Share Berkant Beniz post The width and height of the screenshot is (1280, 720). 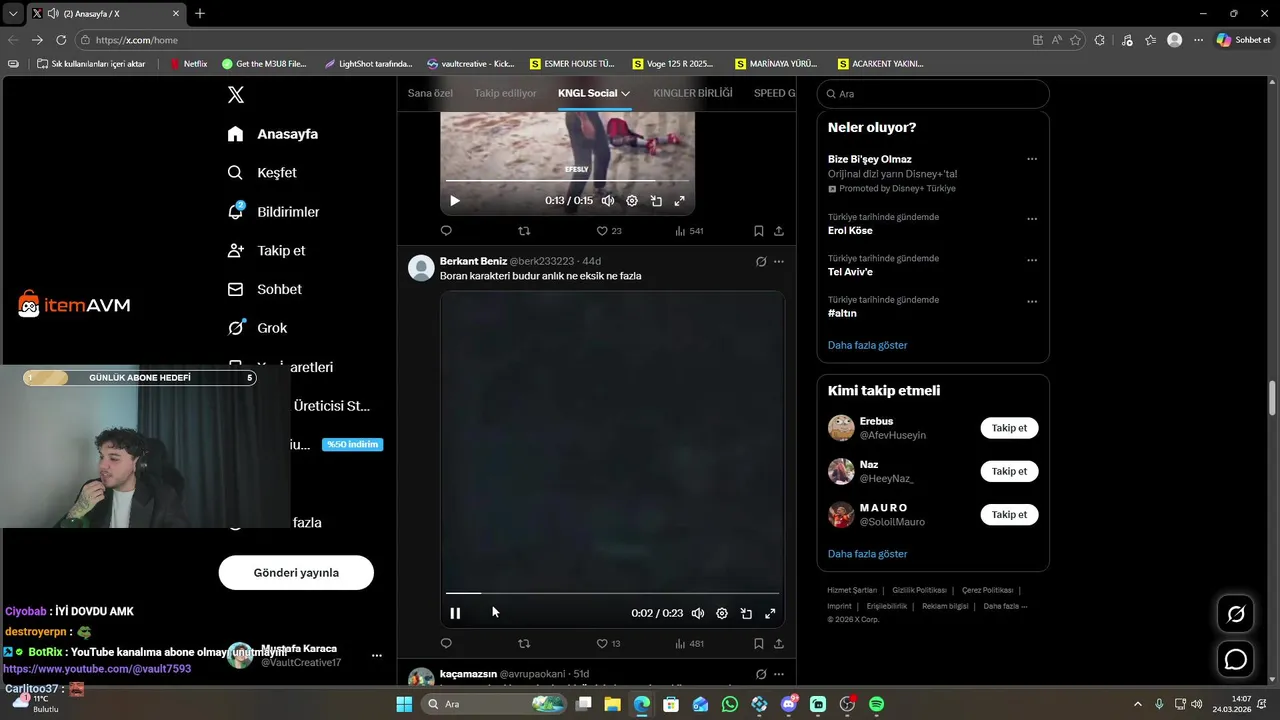click(779, 644)
